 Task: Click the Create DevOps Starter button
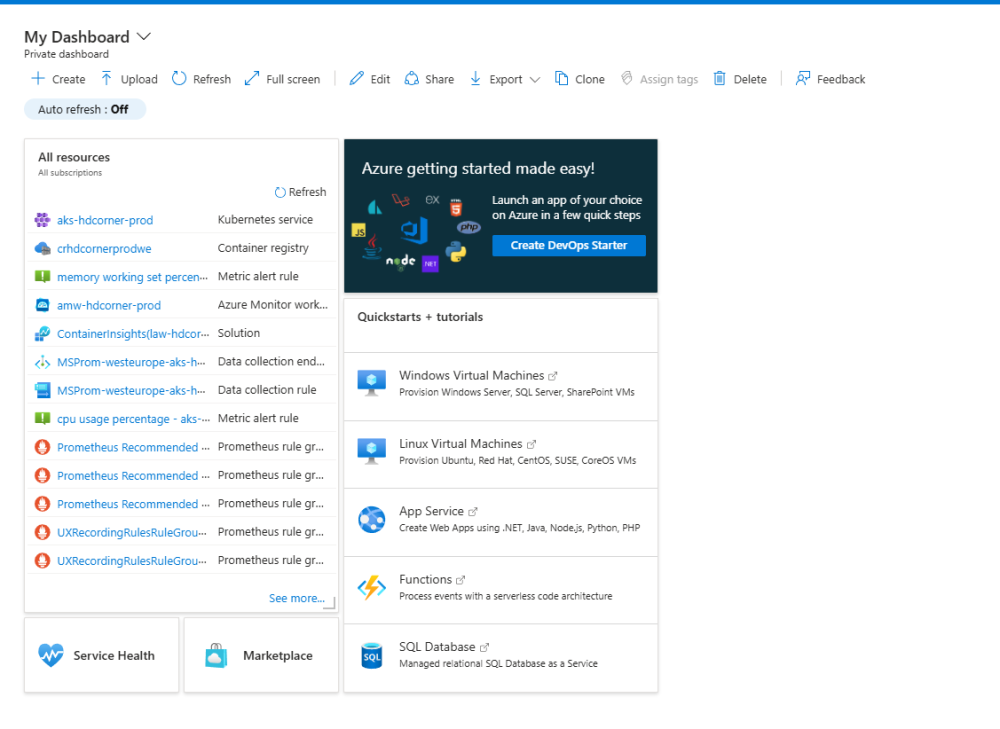pos(569,245)
